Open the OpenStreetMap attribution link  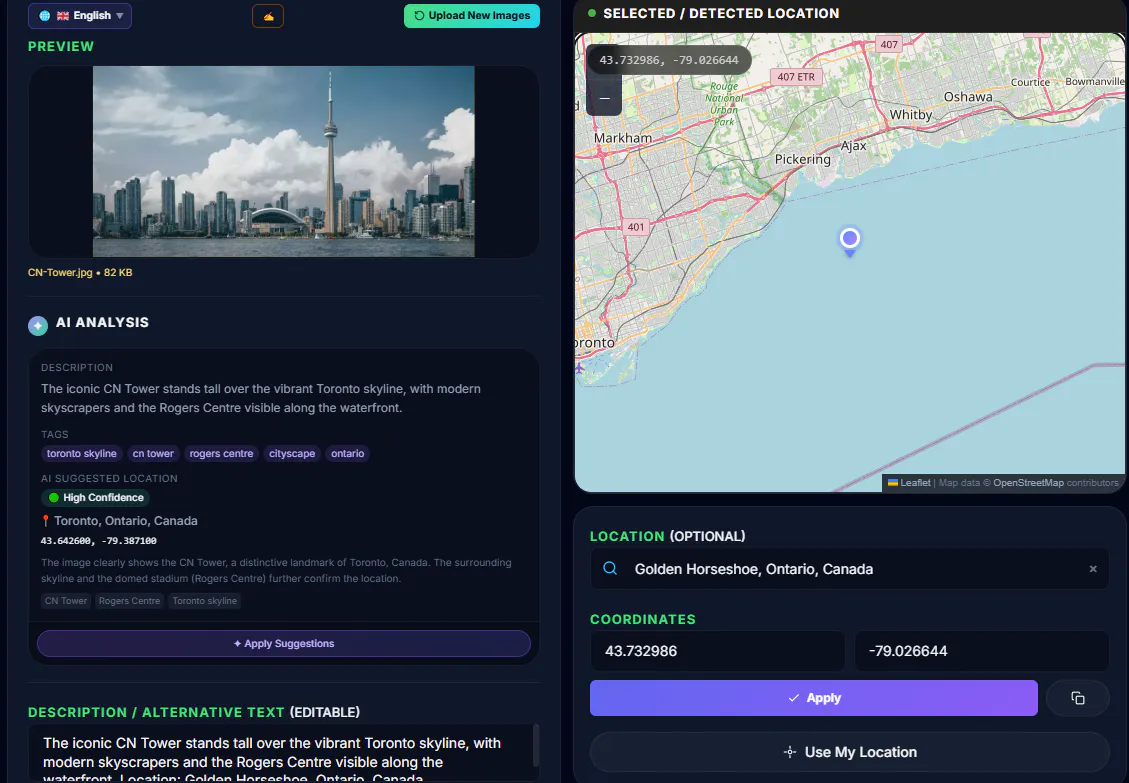[1028, 483]
